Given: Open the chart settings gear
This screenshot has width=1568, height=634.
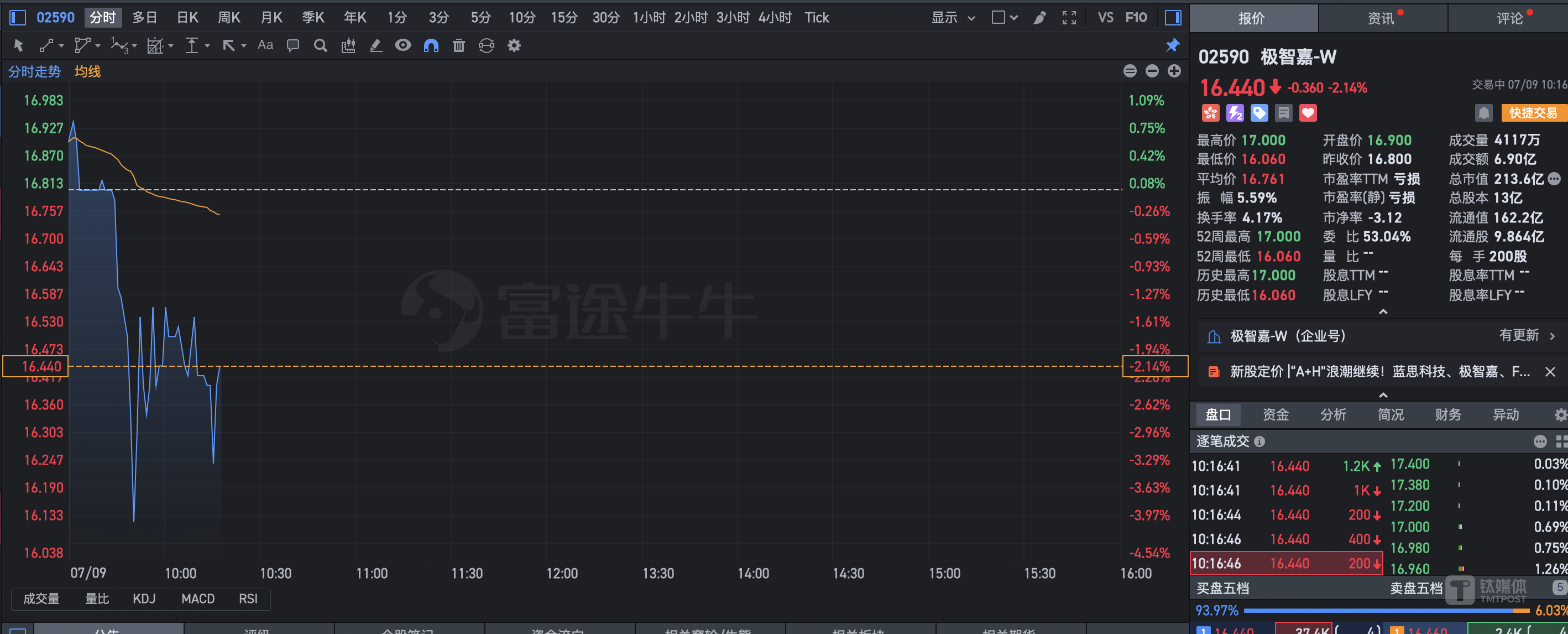Looking at the screenshot, I should coord(514,45).
